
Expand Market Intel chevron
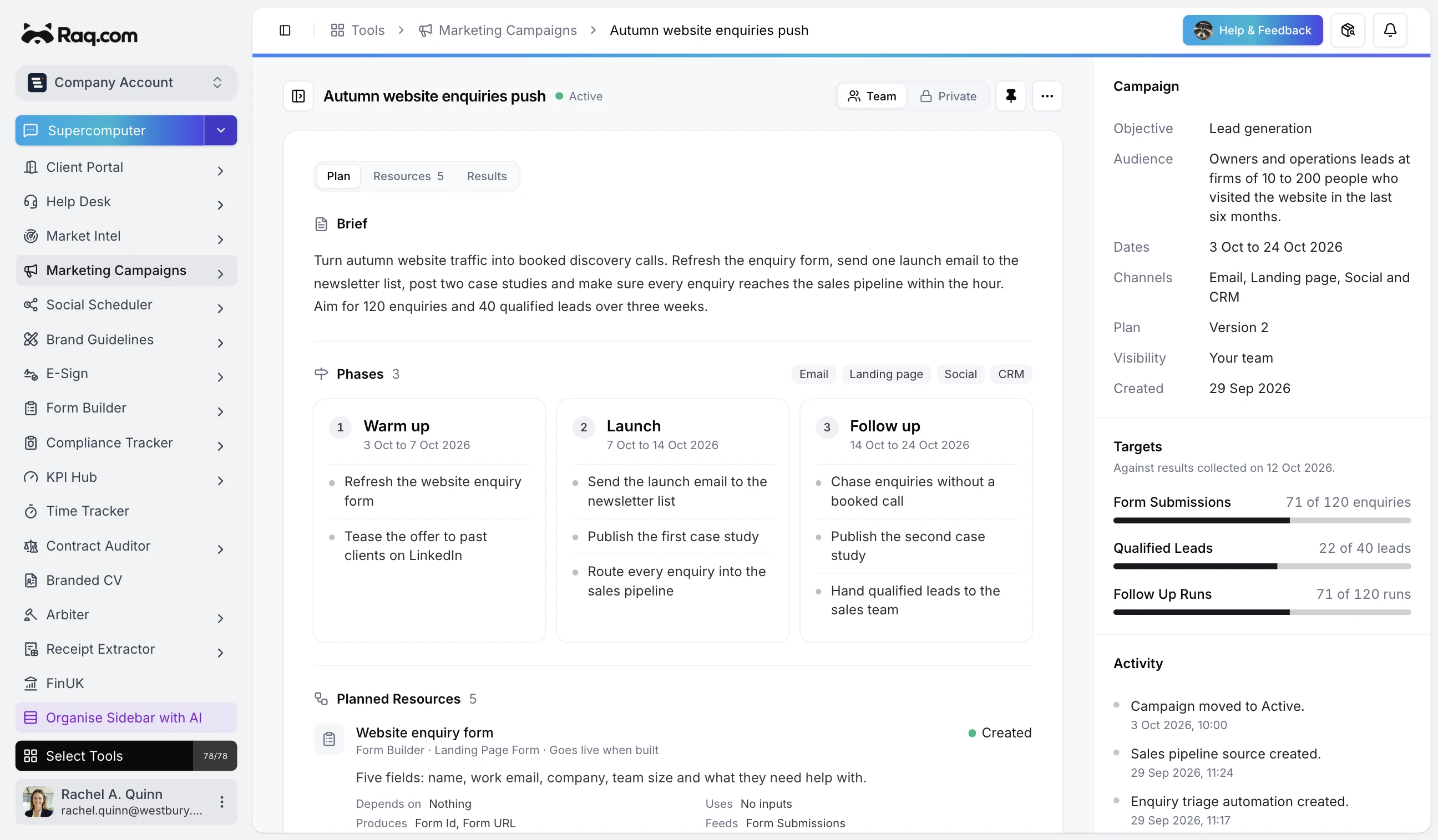(x=220, y=239)
